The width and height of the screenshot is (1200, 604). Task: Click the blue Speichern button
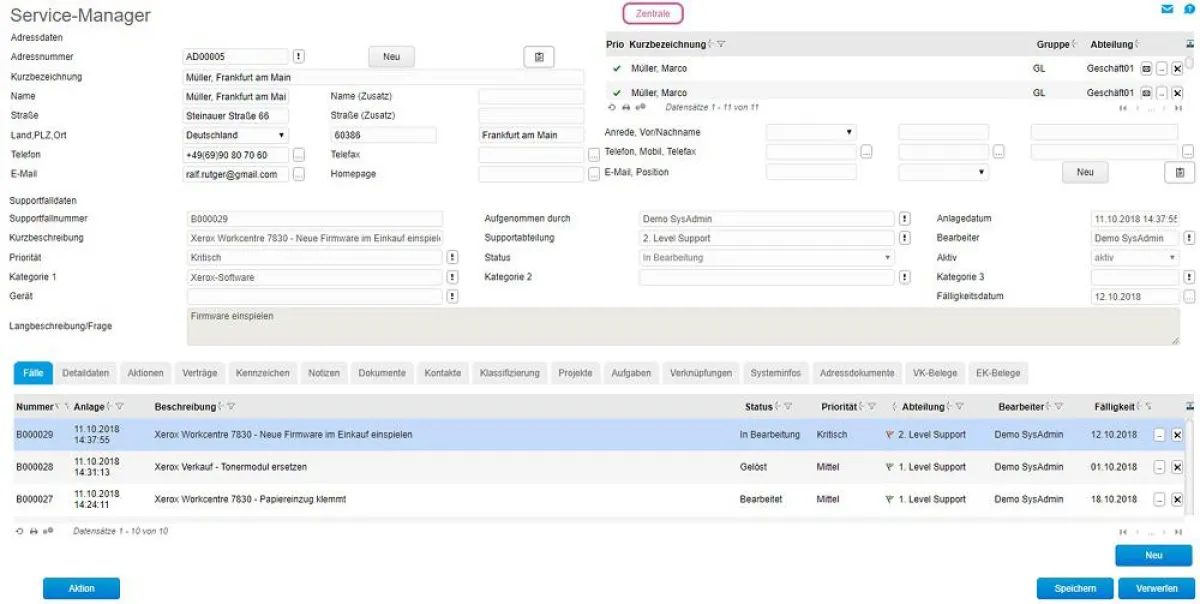[x=1073, y=589]
